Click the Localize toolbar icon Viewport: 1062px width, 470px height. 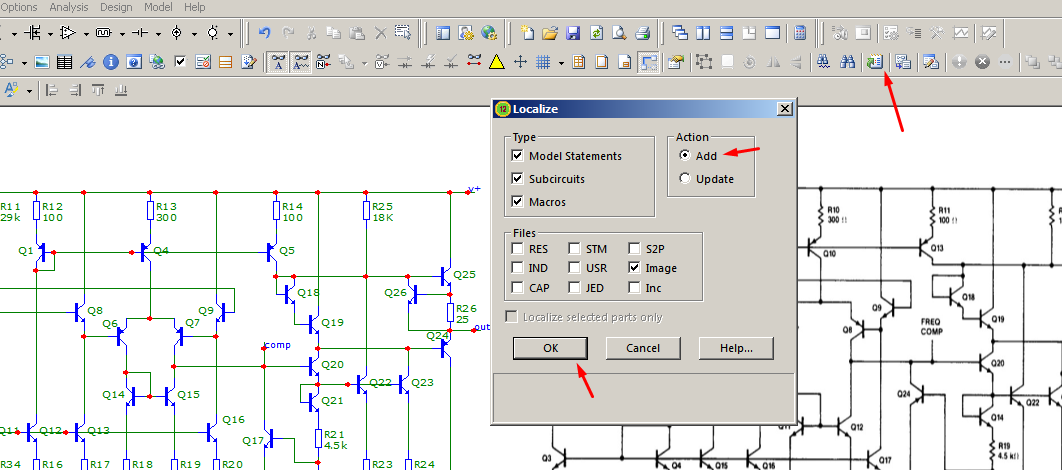[874, 62]
